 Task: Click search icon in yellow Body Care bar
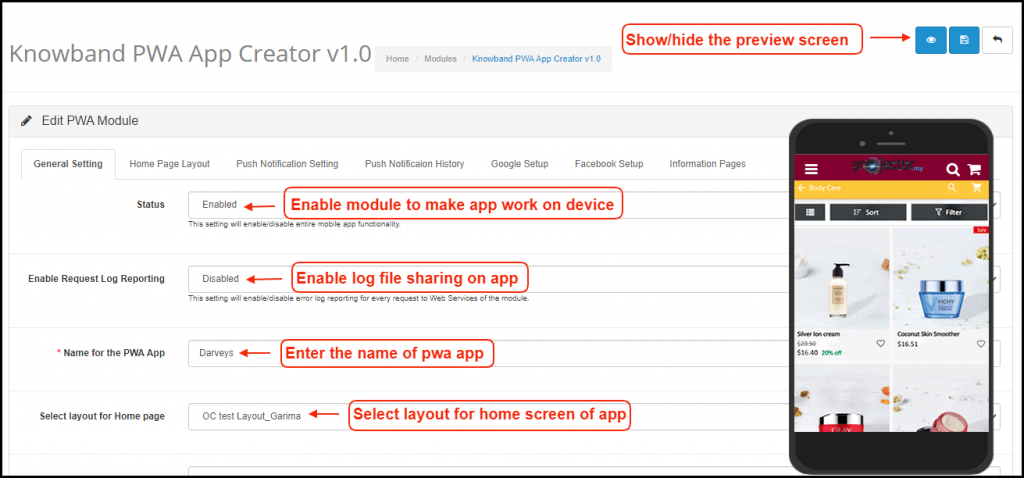(x=952, y=188)
